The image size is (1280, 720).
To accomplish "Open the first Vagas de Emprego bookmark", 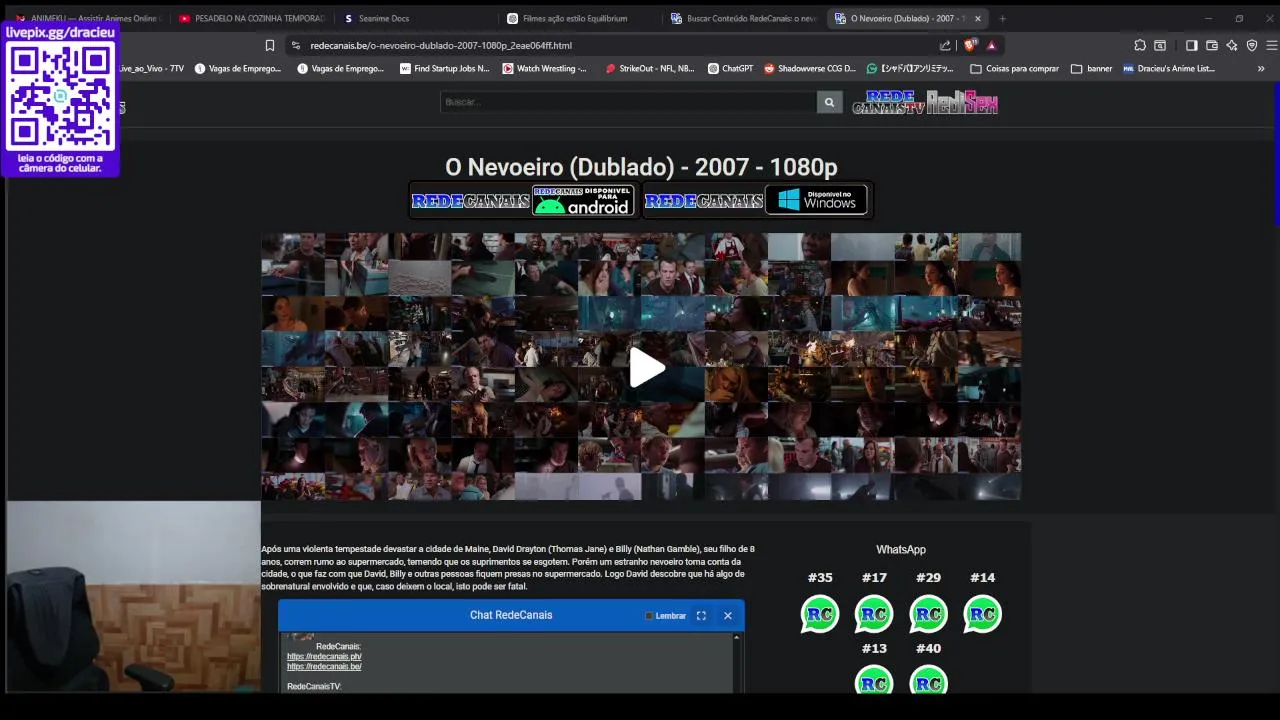I will (x=238, y=69).
